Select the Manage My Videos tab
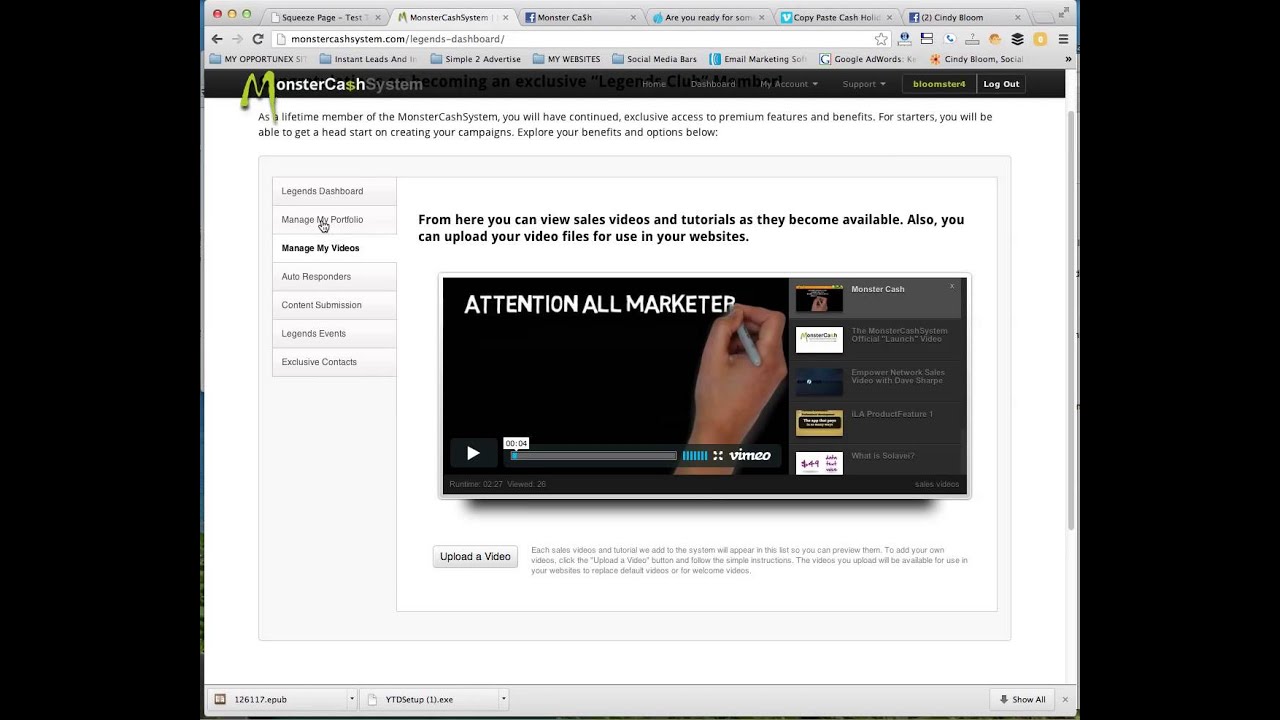The width and height of the screenshot is (1280, 720). point(334,248)
